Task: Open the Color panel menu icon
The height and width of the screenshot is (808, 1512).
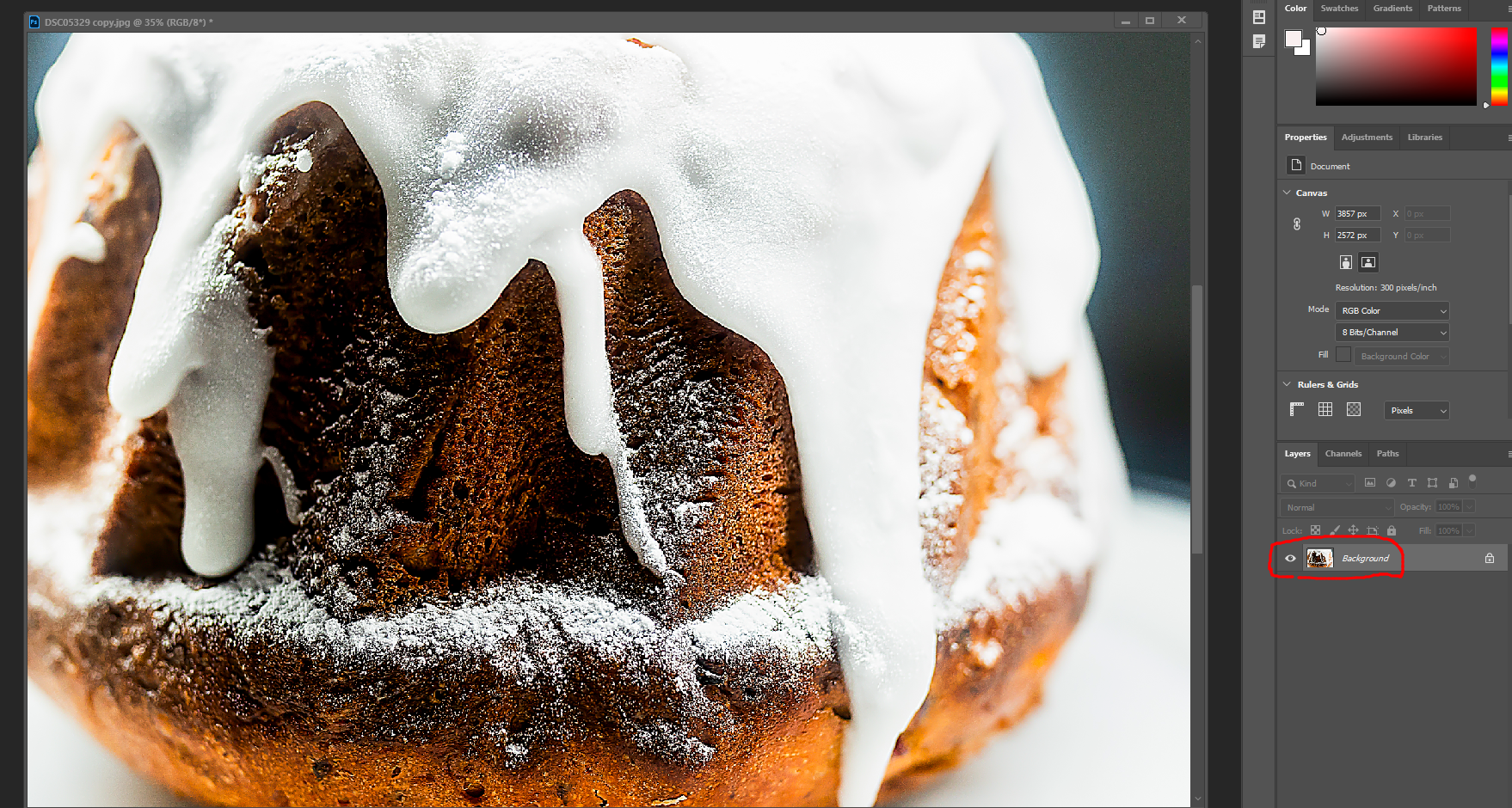Action: [1508, 9]
